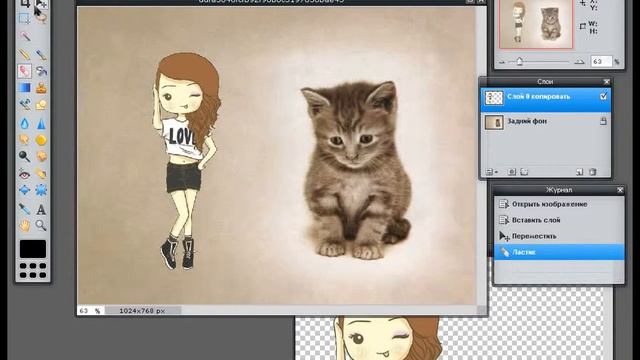Click the Задний фон layer thumbnail

click(x=494, y=122)
